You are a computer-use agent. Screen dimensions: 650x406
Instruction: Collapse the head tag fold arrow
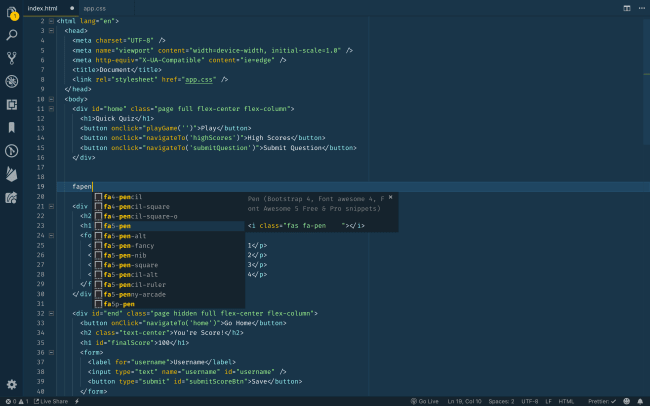tap(51, 30)
